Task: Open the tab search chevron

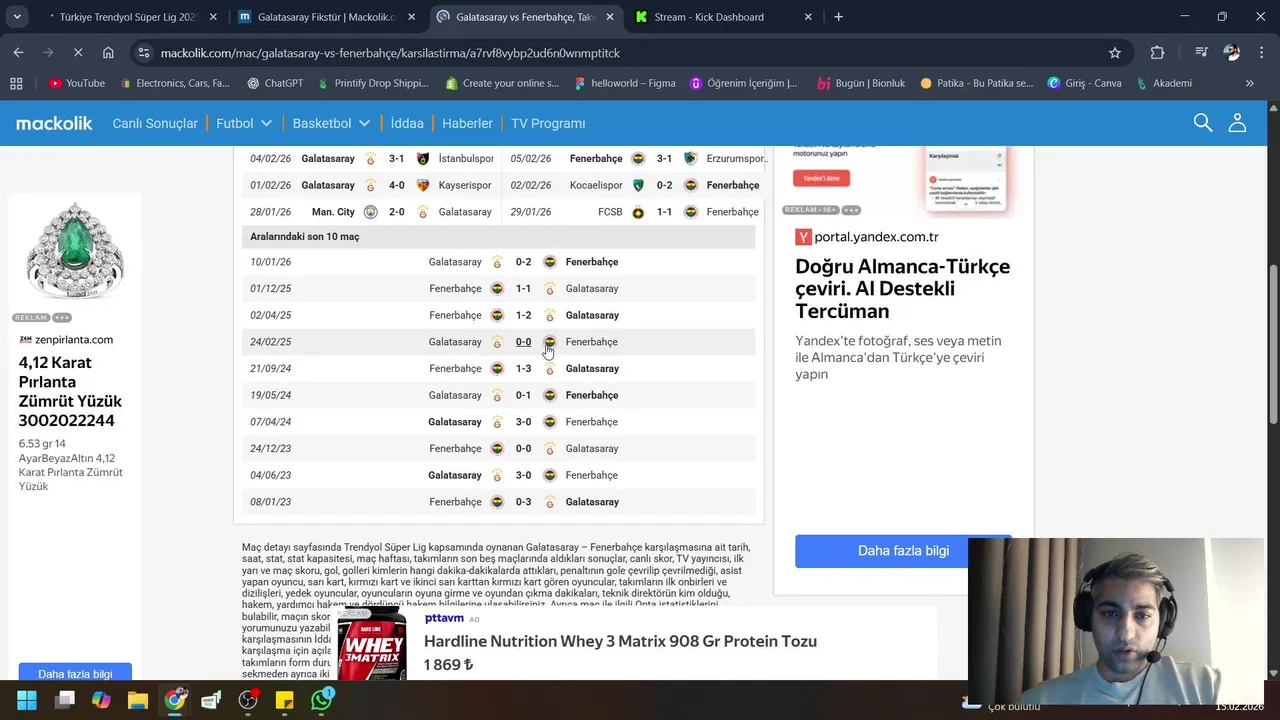Action: [17, 17]
